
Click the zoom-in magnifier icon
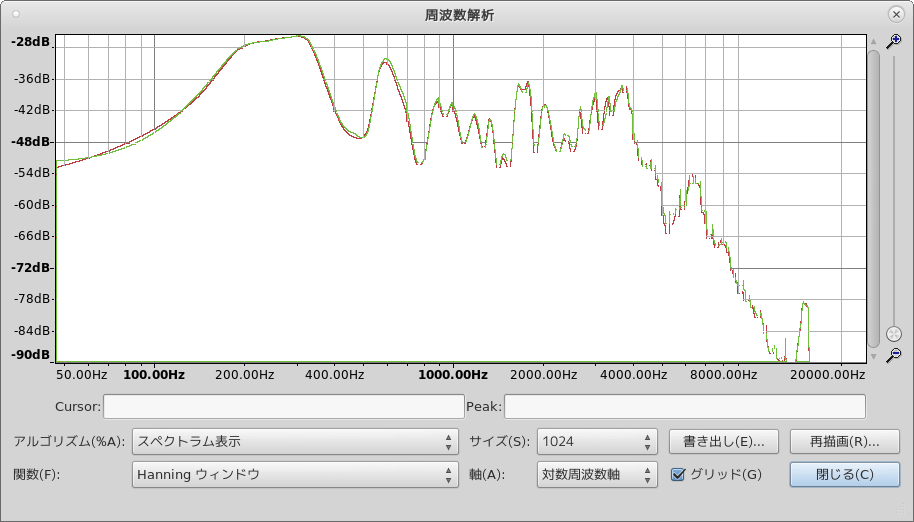[894, 41]
